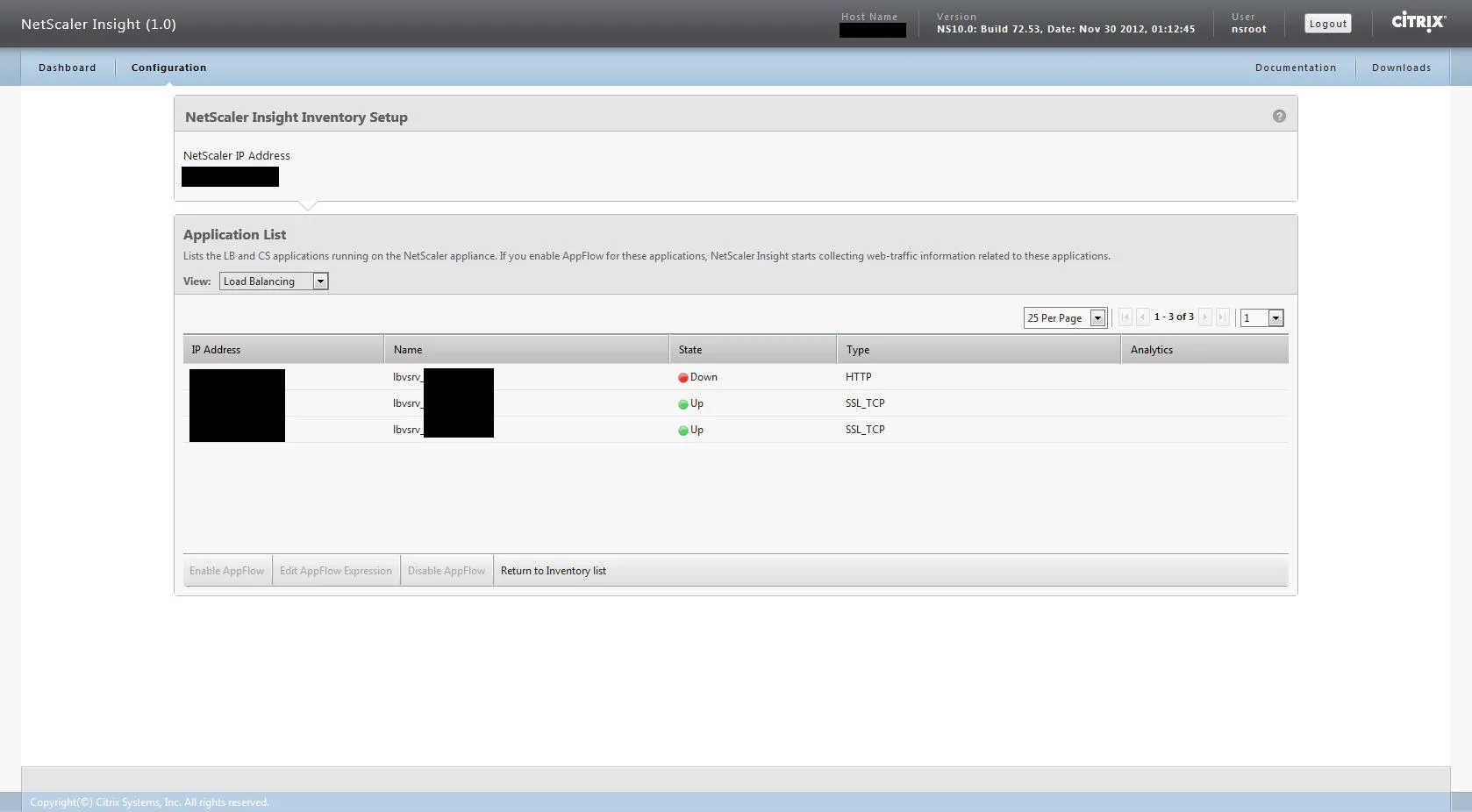Click the Application List heading
Image resolution: width=1472 pixels, height=812 pixels.
pos(235,234)
